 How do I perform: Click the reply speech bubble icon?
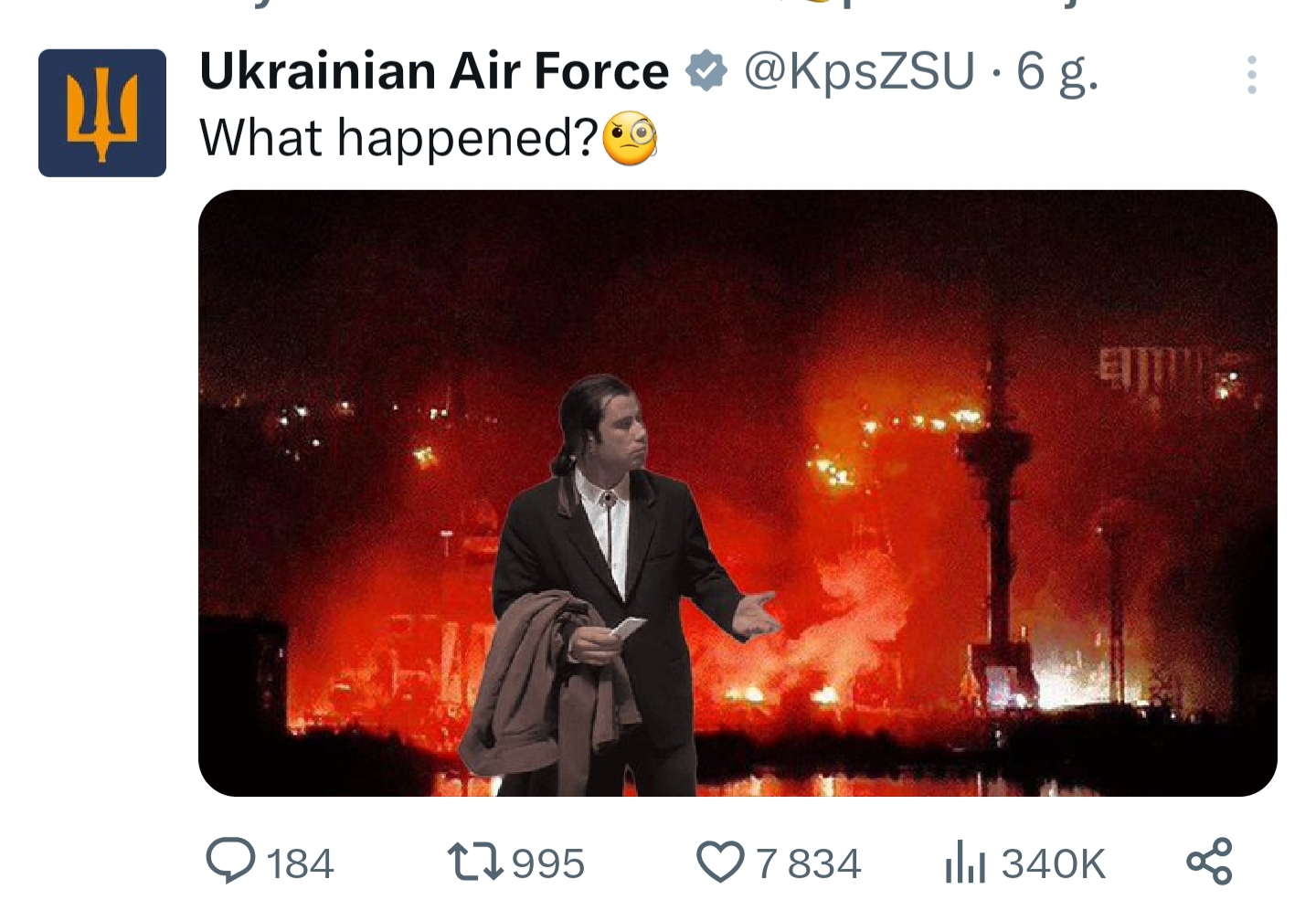[x=230, y=862]
